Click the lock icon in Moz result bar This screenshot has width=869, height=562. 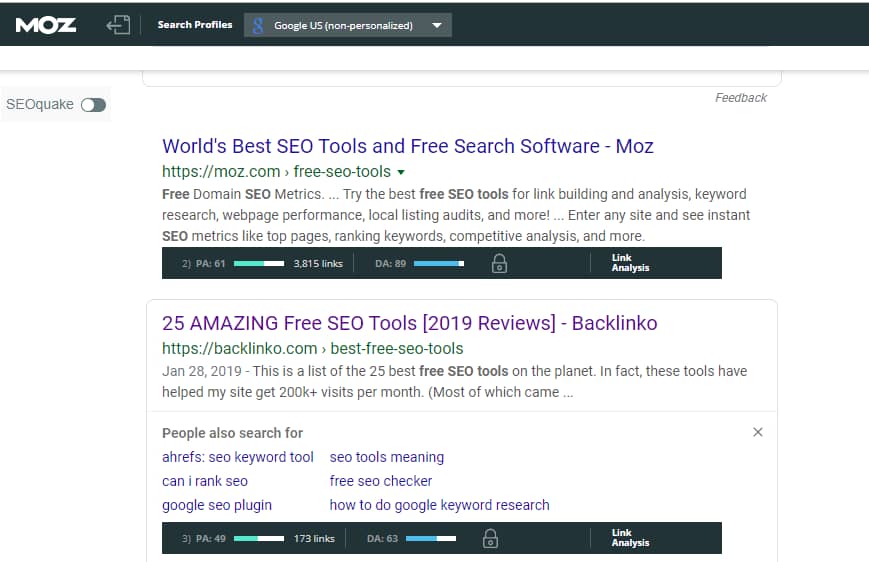(499, 263)
